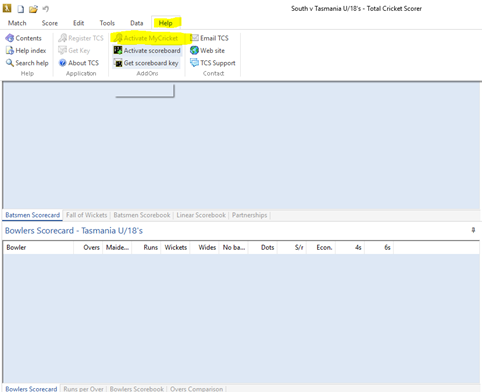Open the Data ribbon tab
Viewport: 482px width, 392px height.
pyautogui.click(x=137, y=23)
